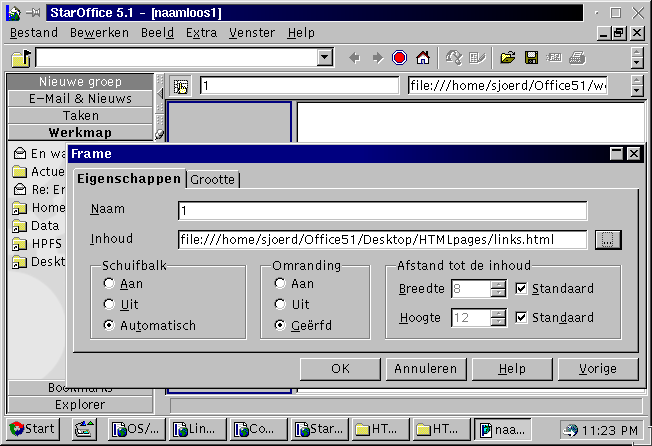Viewport: 652px width, 446px height.
Task: Set Schuifbalk to Aan
Action: point(109,283)
